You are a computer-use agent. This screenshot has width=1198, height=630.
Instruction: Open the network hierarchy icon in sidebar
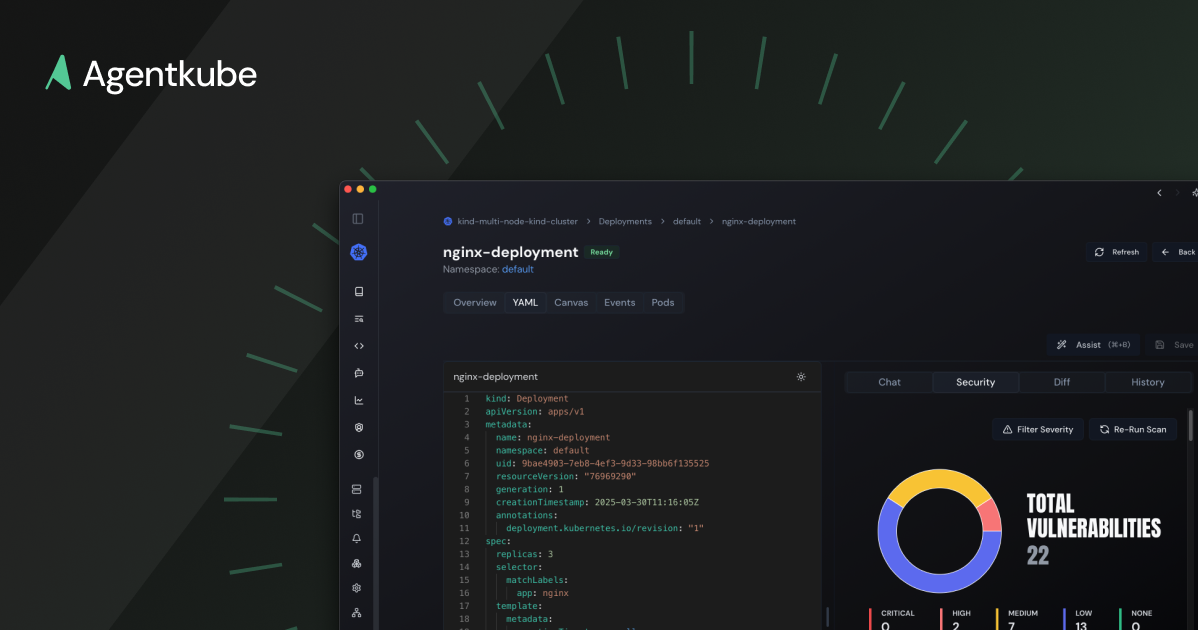[356, 612]
